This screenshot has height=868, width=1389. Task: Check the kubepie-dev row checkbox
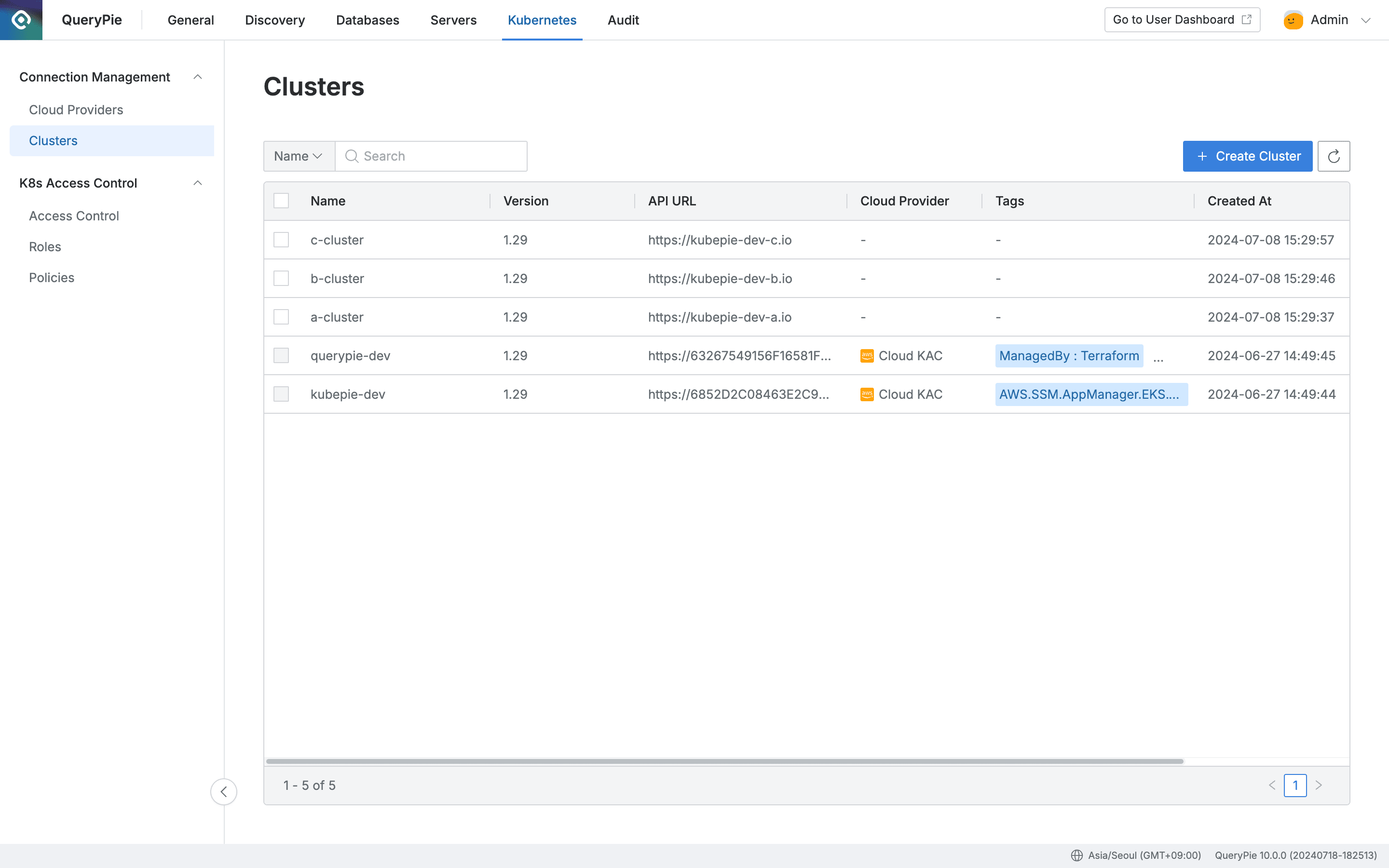point(281,394)
